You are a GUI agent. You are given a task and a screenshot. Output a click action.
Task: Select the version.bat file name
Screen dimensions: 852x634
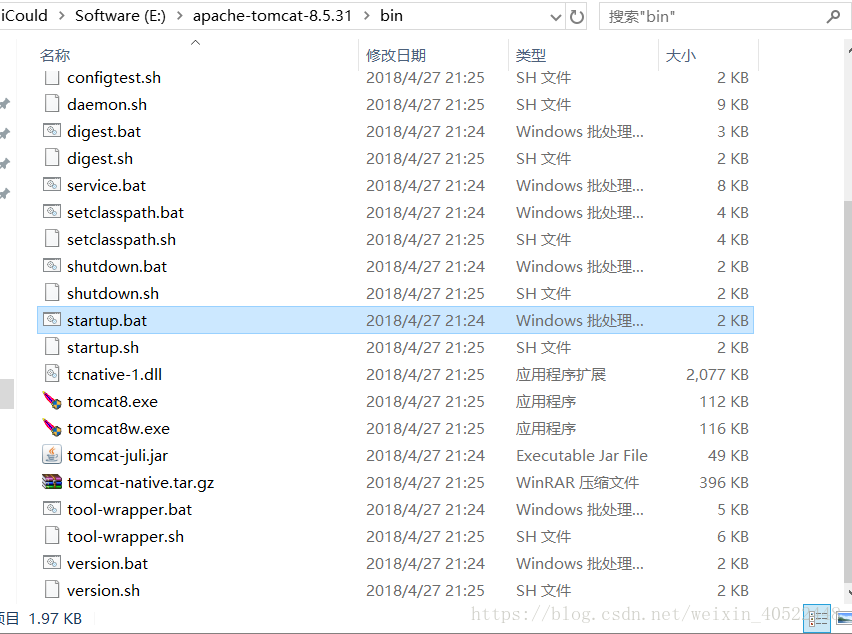coord(107,564)
